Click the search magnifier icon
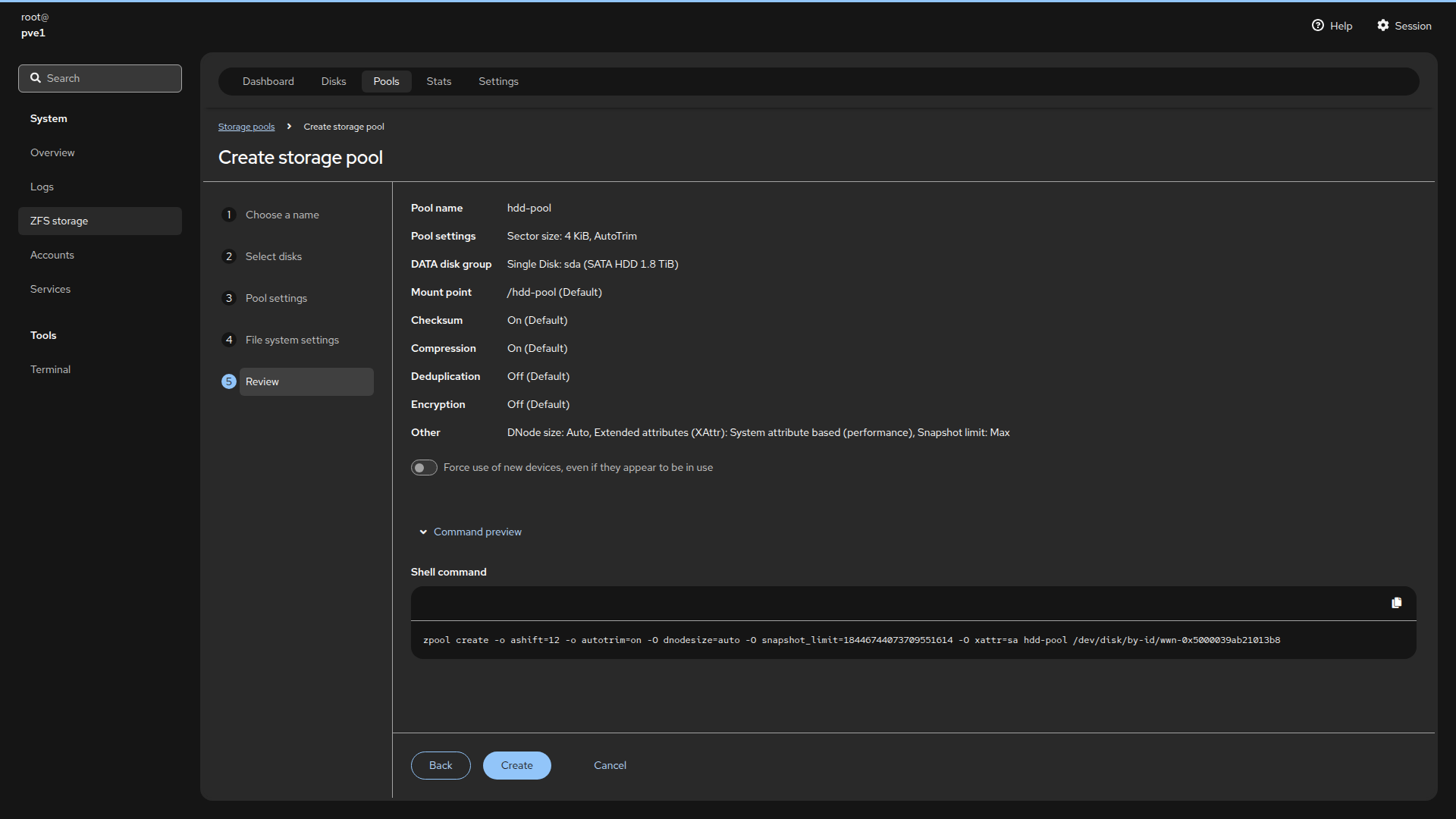Image resolution: width=1456 pixels, height=819 pixels. tap(36, 78)
